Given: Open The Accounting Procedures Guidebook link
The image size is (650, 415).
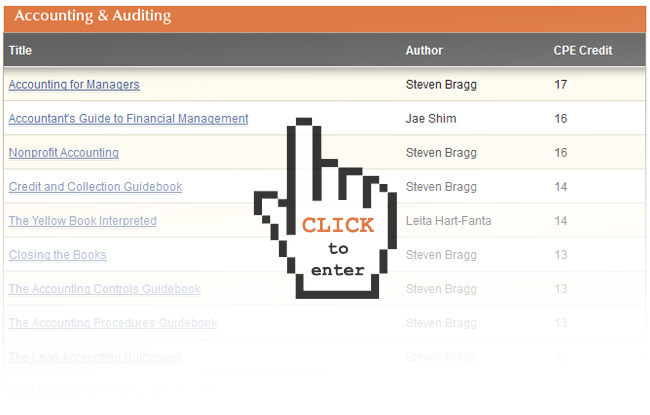Looking at the screenshot, I should tap(112, 323).
